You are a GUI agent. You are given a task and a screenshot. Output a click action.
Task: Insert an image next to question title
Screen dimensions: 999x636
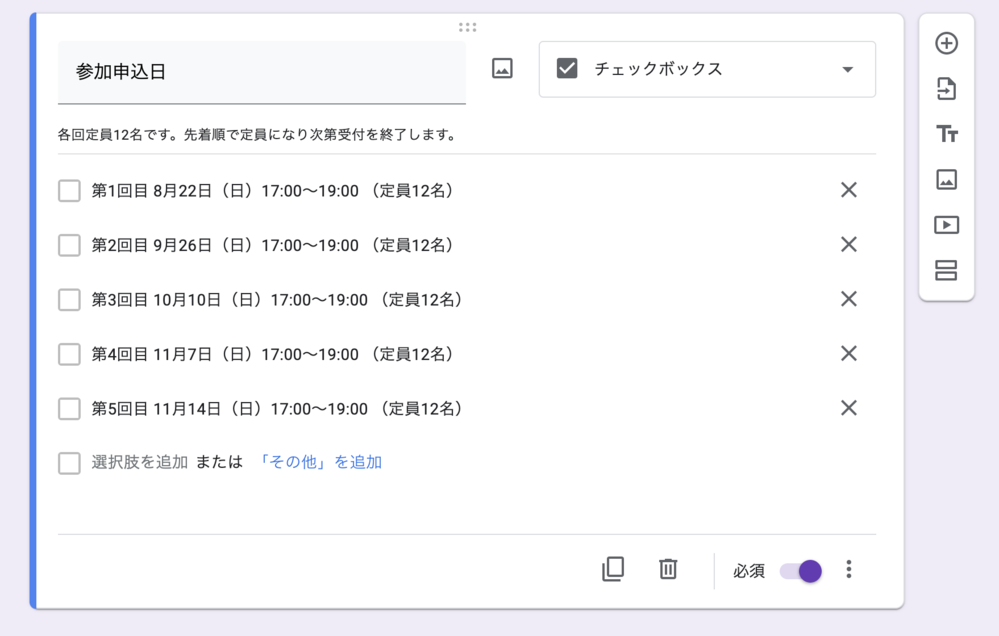502,69
